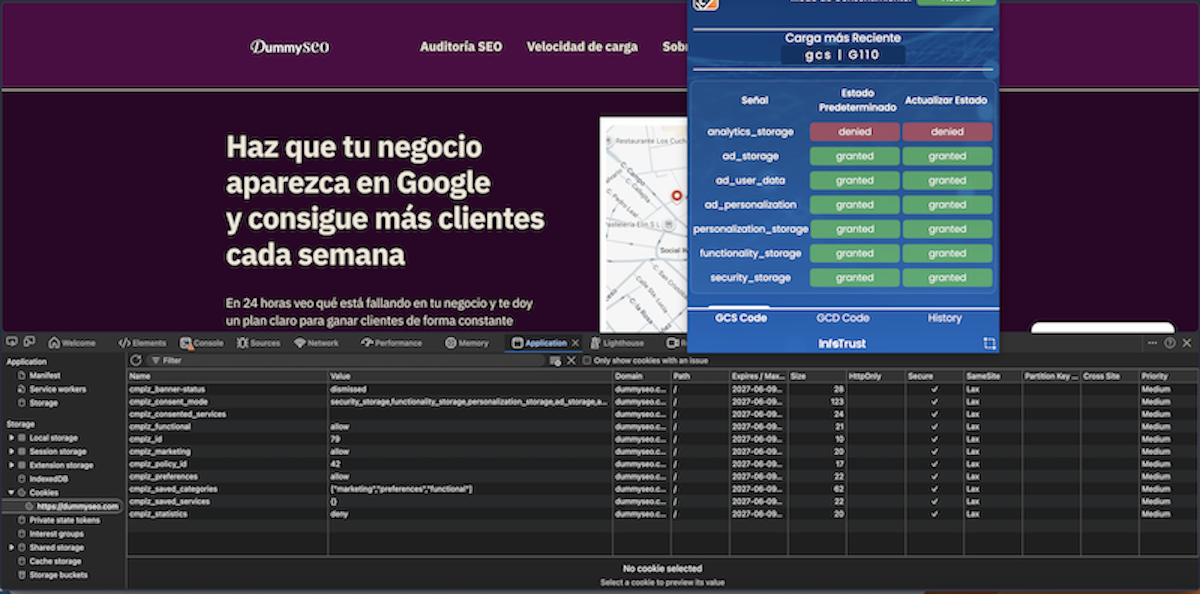Sort by the Expires / Max-Age column header
1200x594 pixels.
coord(758,376)
